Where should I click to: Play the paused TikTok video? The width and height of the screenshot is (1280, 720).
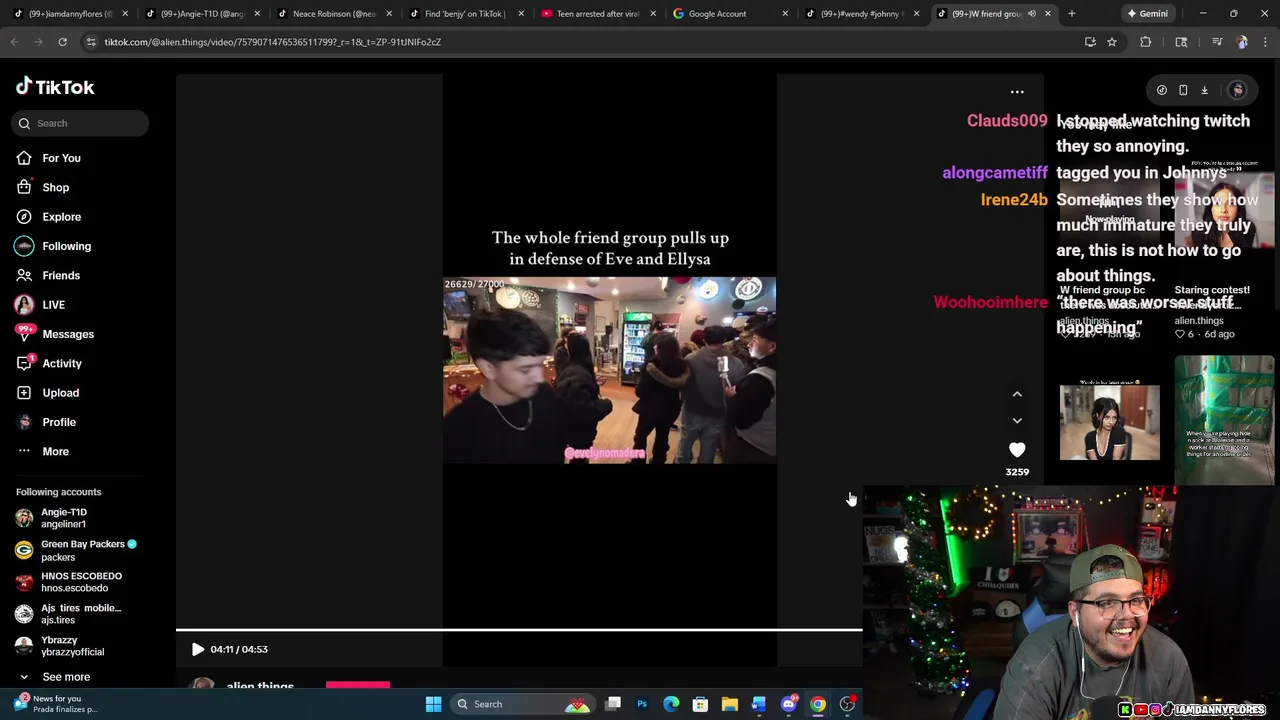tap(198, 649)
